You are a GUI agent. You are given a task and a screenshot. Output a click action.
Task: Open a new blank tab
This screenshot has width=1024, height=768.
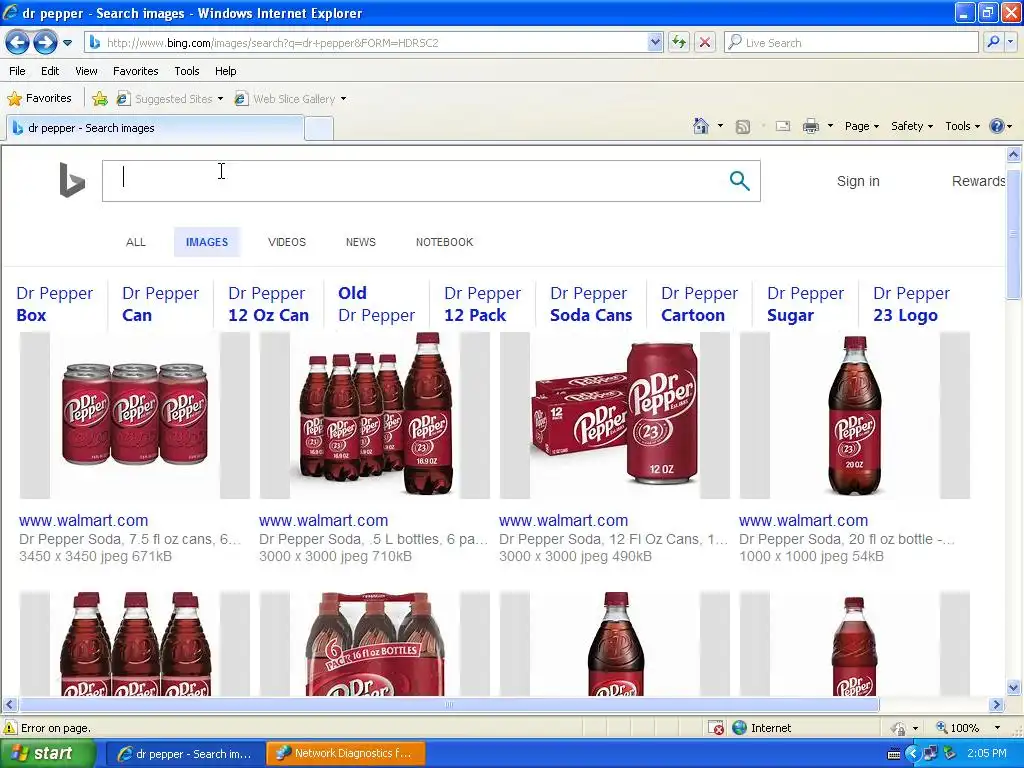(319, 129)
